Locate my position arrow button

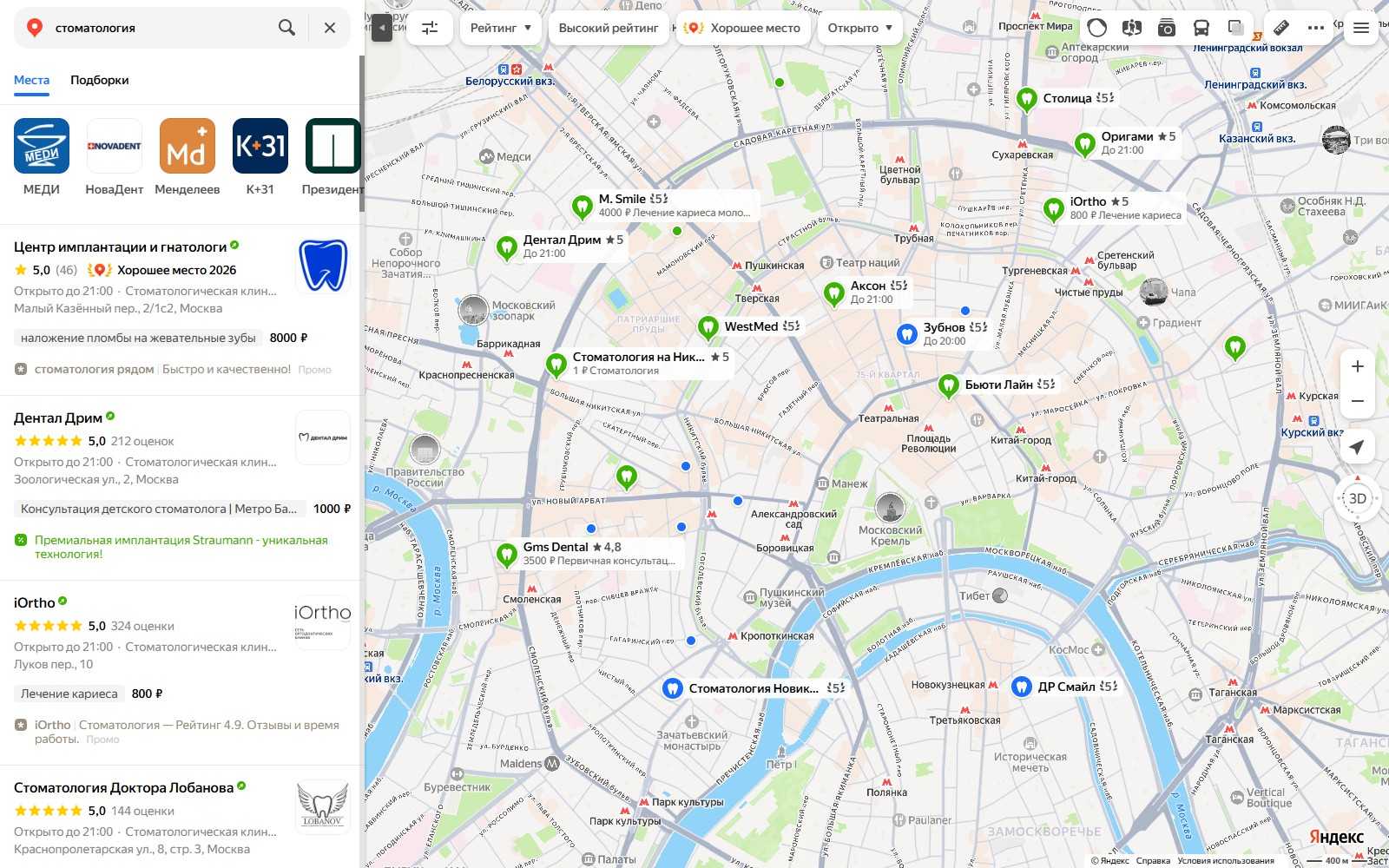1358,446
